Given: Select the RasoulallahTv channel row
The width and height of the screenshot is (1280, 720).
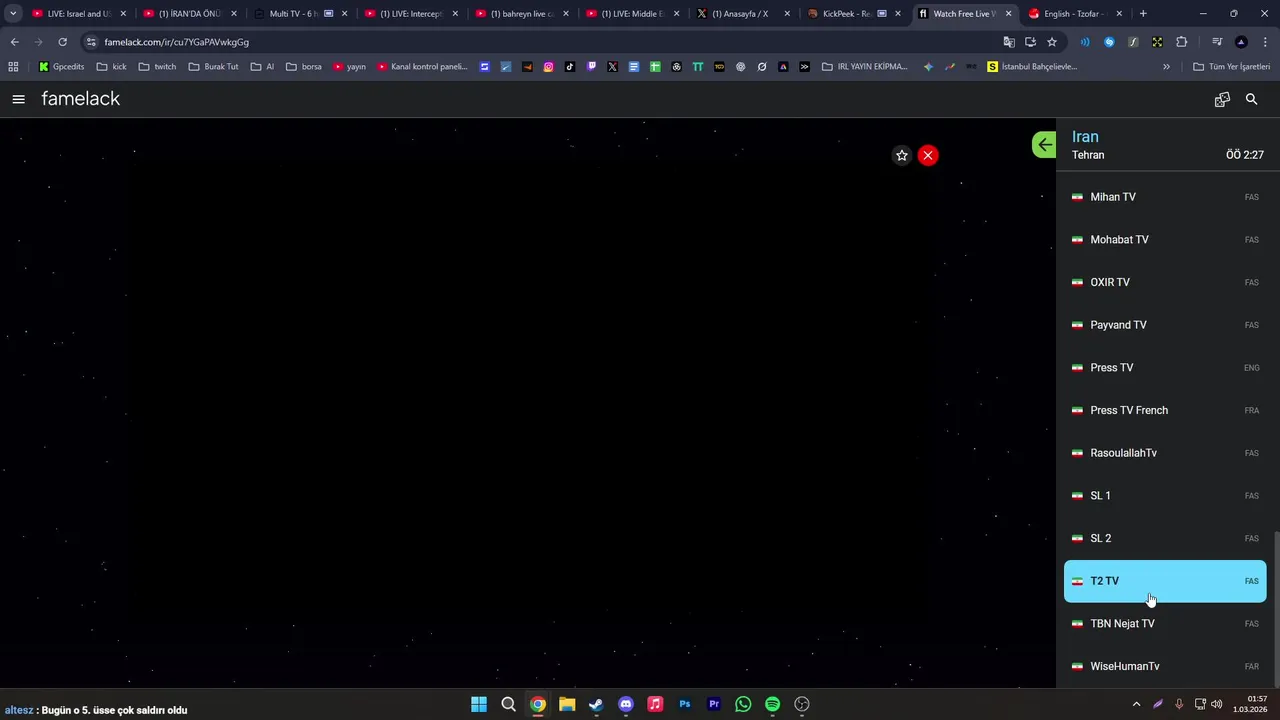Looking at the screenshot, I should pos(1165,453).
